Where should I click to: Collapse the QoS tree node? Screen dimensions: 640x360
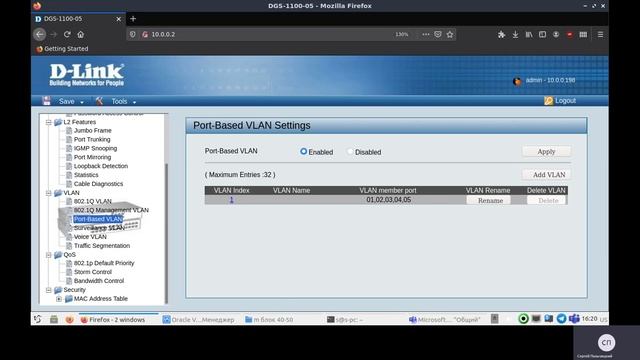coord(49,255)
